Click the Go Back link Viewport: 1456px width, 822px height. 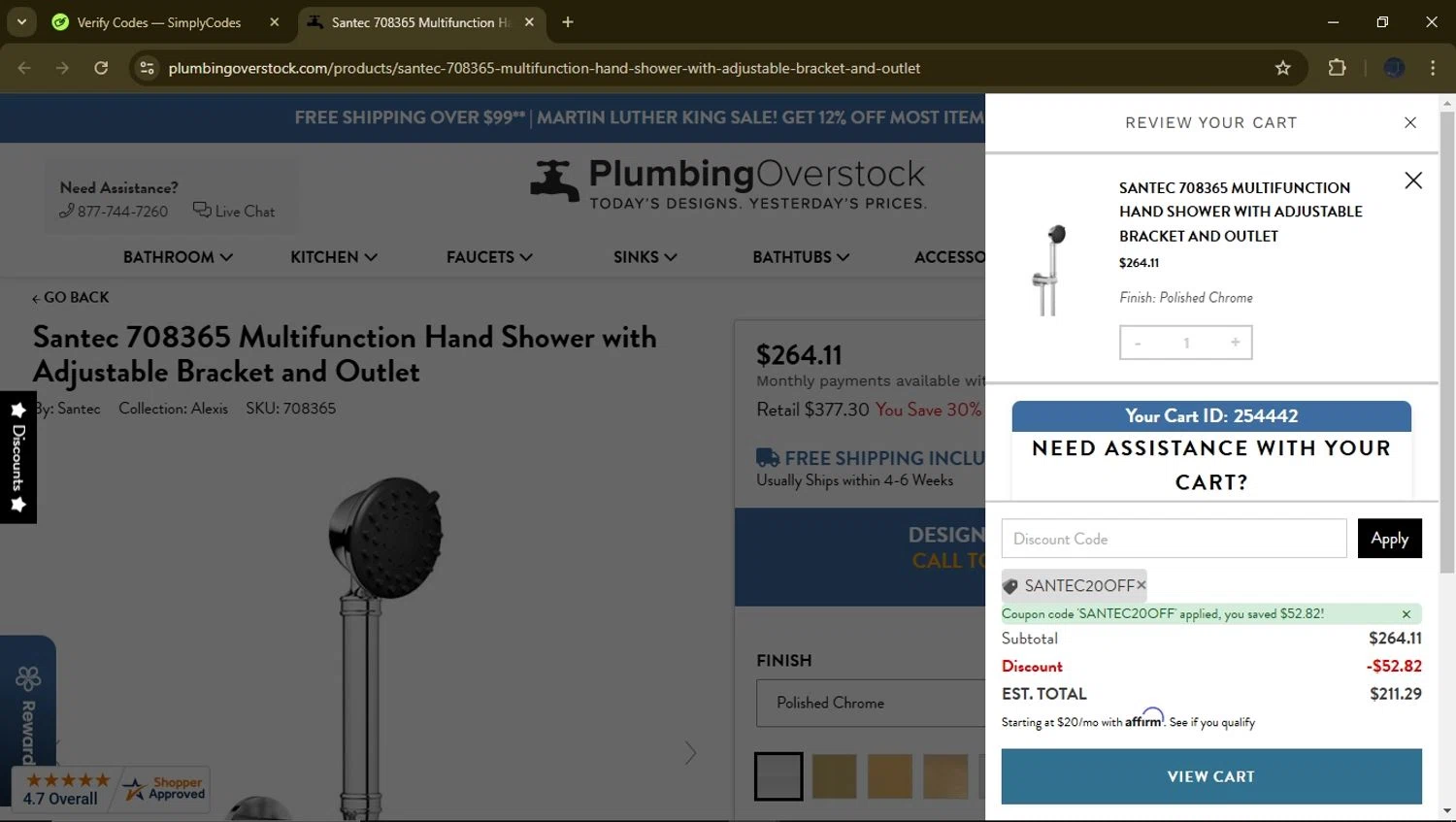[x=70, y=297]
